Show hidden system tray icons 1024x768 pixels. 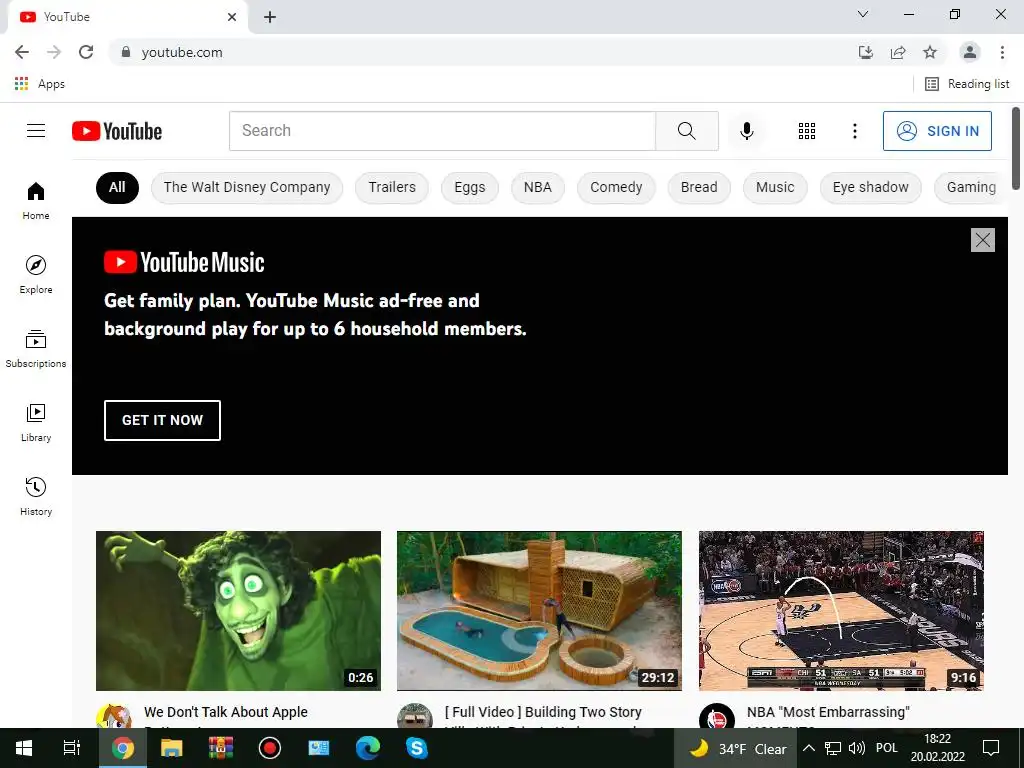click(x=808, y=748)
